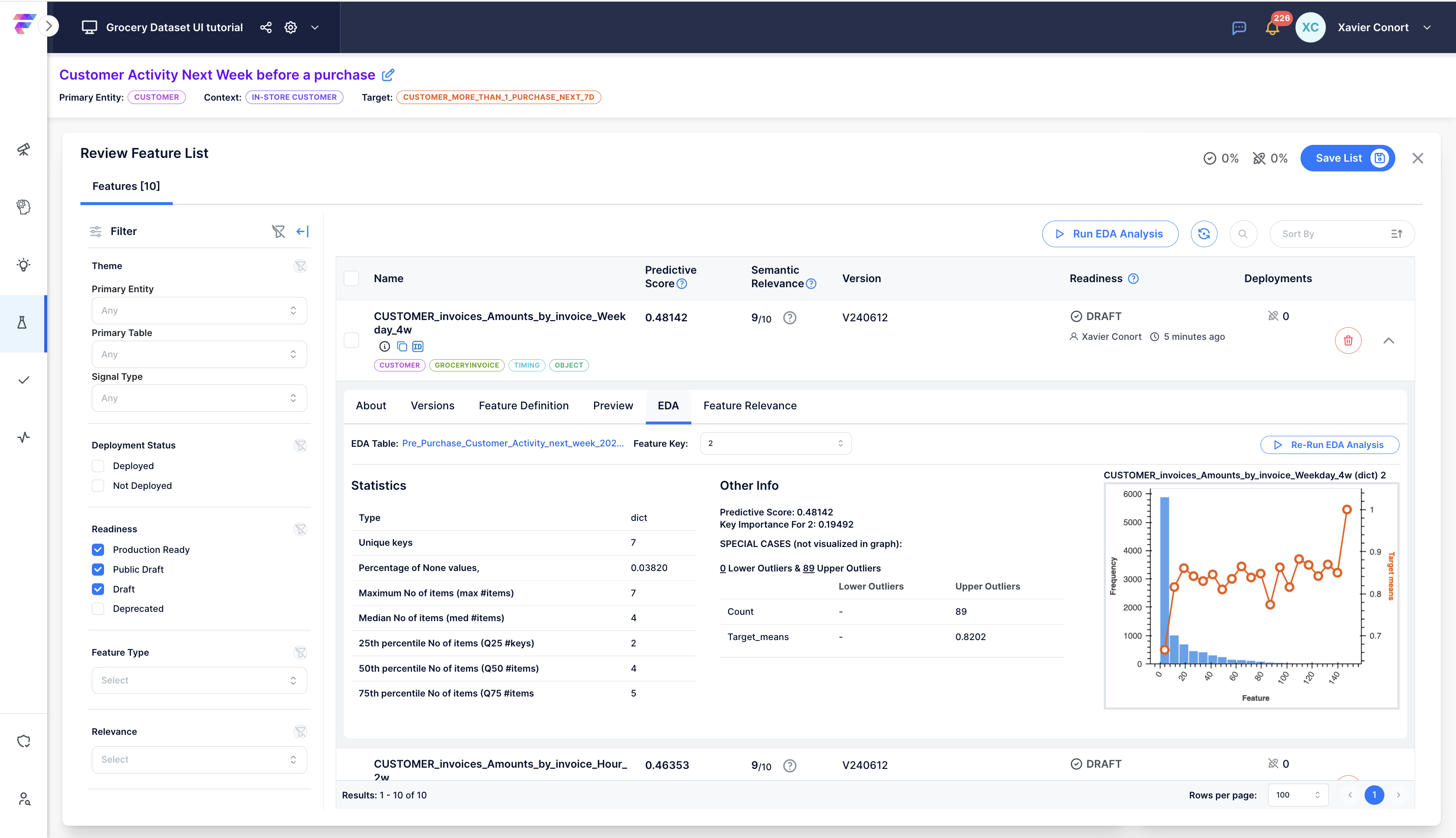The height and width of the screenshot is (838, 1456).
Task: Expand the left sidebar arrow
Action: tap(49, 27)
